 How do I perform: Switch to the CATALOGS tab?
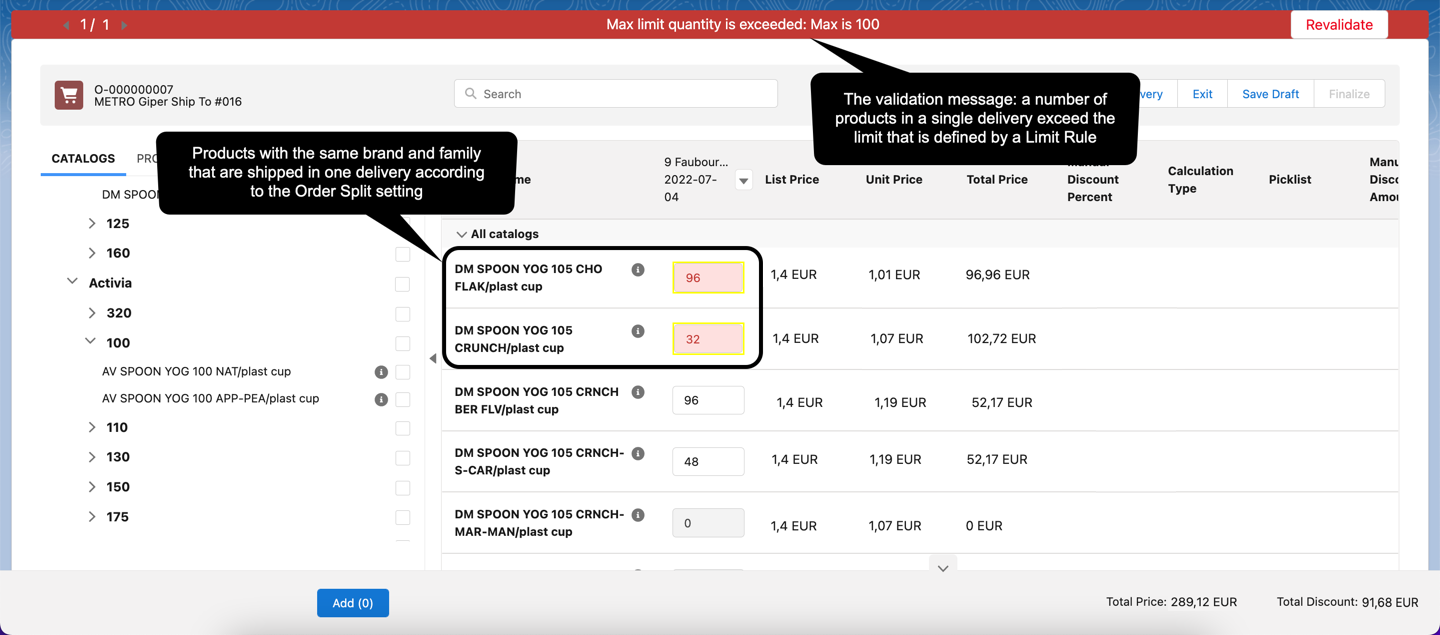coord(82,158)
